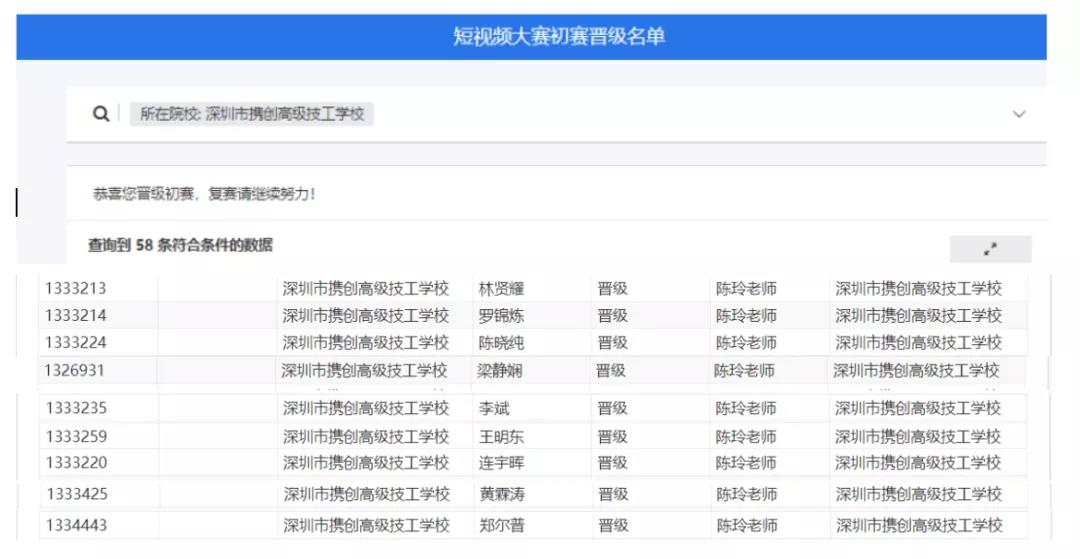Select ID cell 1333425

77,494
